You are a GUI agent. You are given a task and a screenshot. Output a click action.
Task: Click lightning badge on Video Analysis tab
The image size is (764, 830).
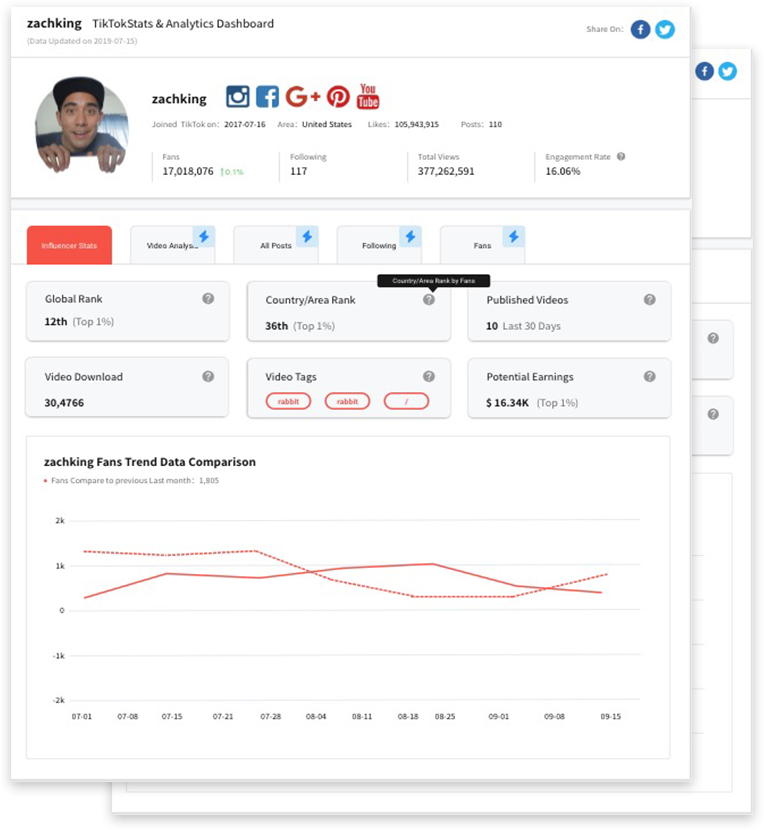click(204, 236)
